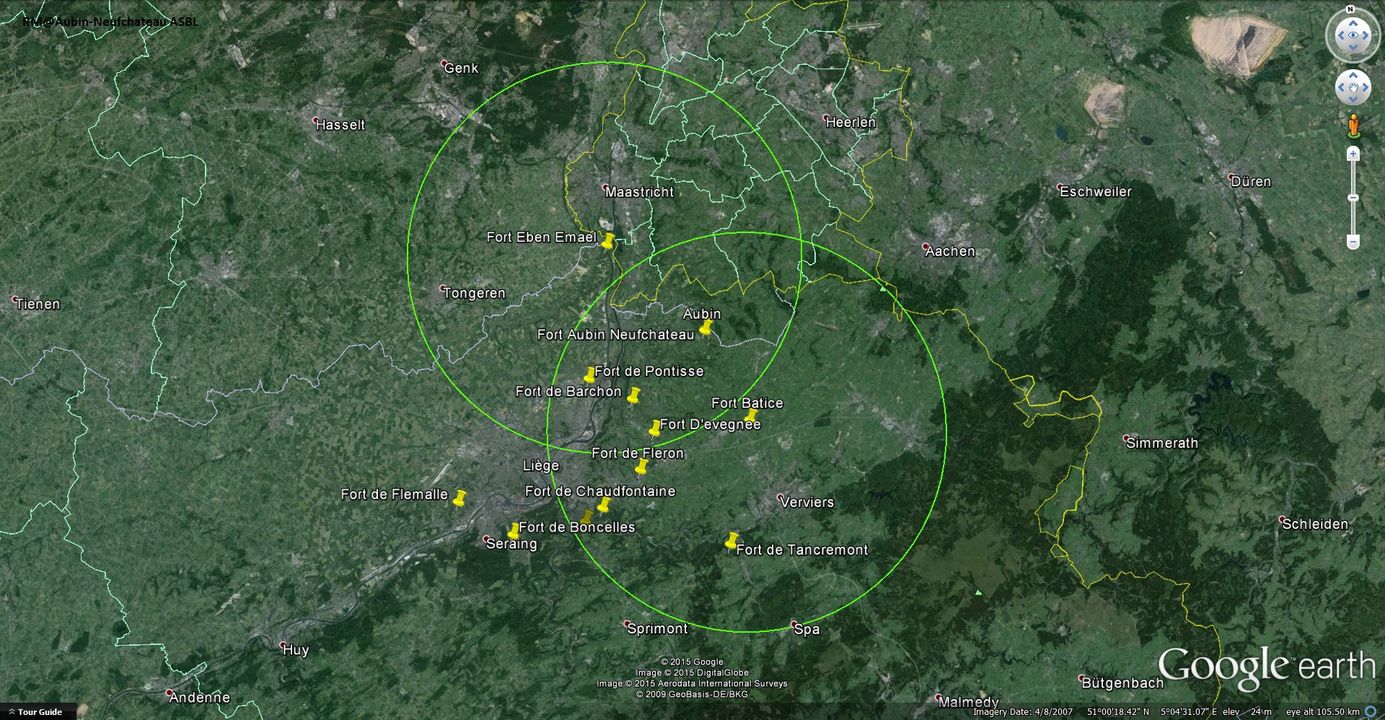Open the Fort de Pontisse pushpin

589,375
